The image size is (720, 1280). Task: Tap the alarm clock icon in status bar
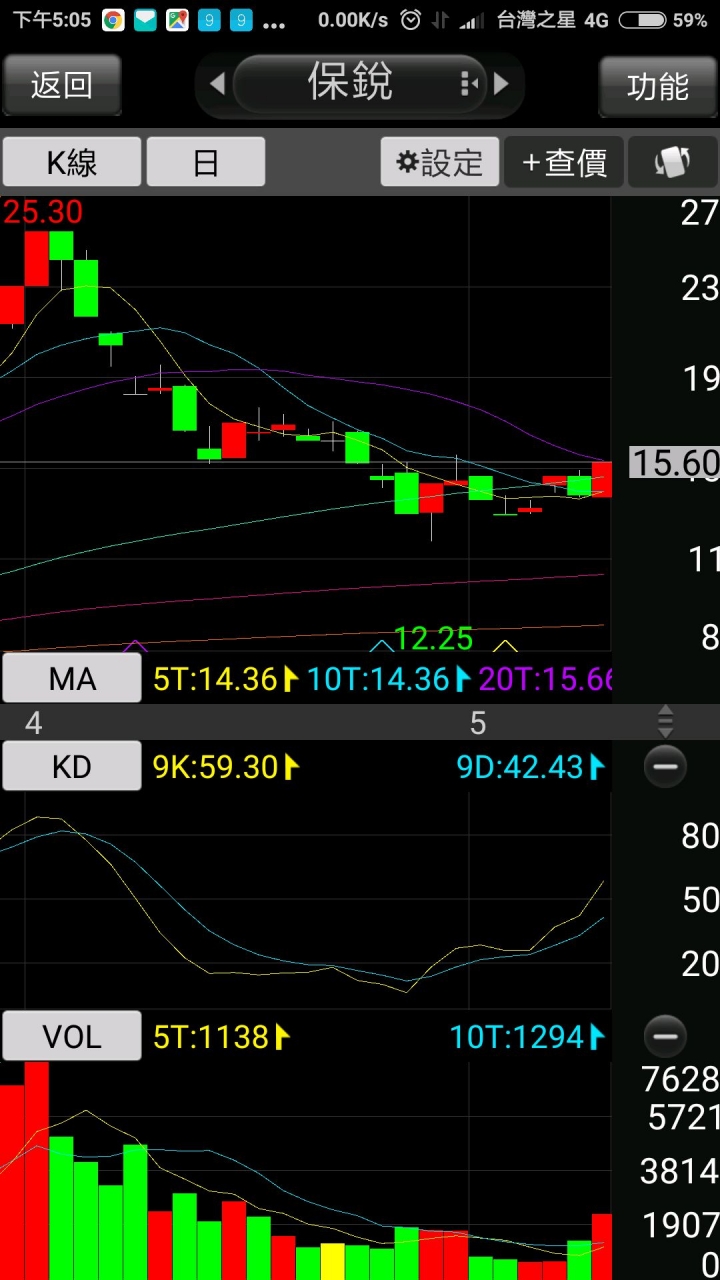(x=410, y=20)
